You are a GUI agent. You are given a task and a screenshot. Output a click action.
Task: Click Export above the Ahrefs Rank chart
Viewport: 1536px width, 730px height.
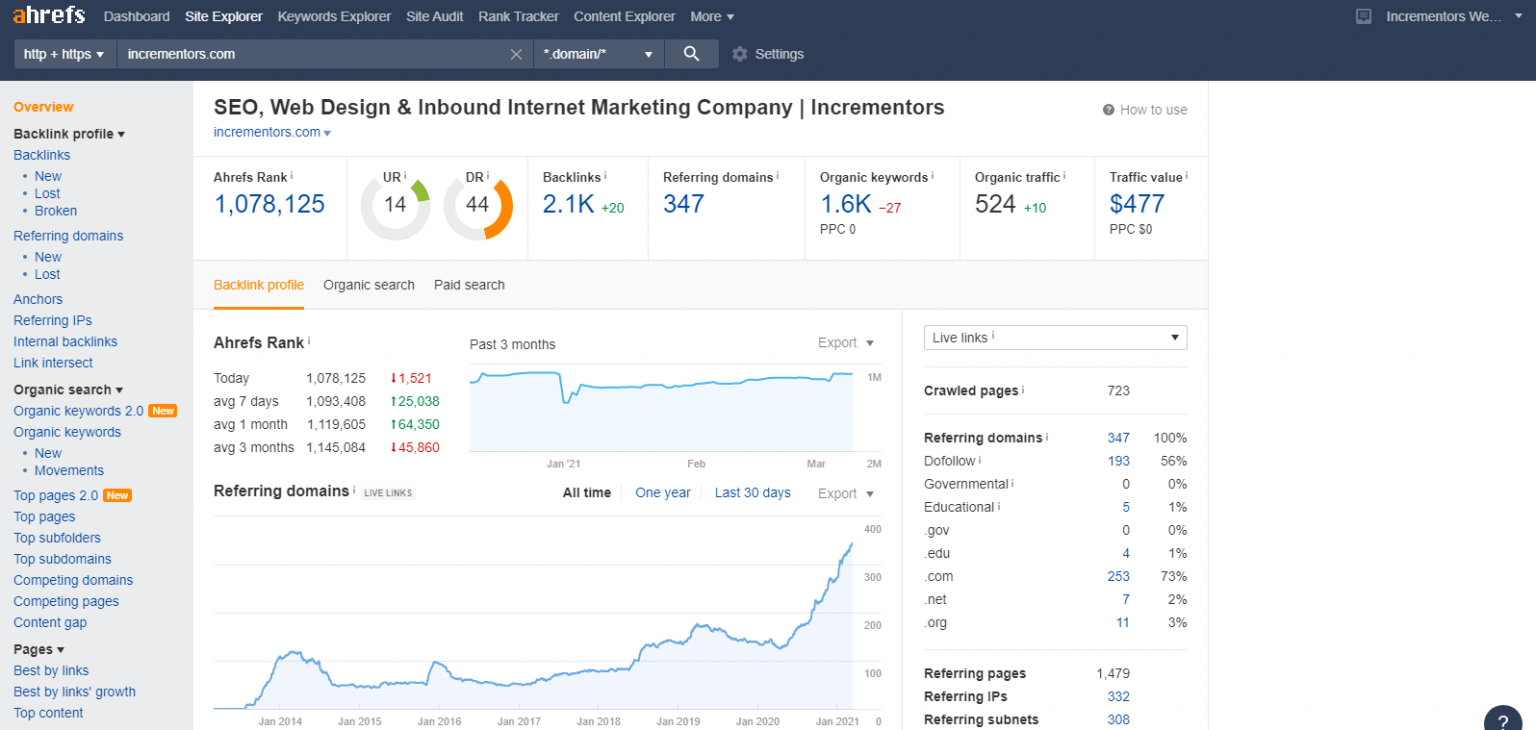837,342
